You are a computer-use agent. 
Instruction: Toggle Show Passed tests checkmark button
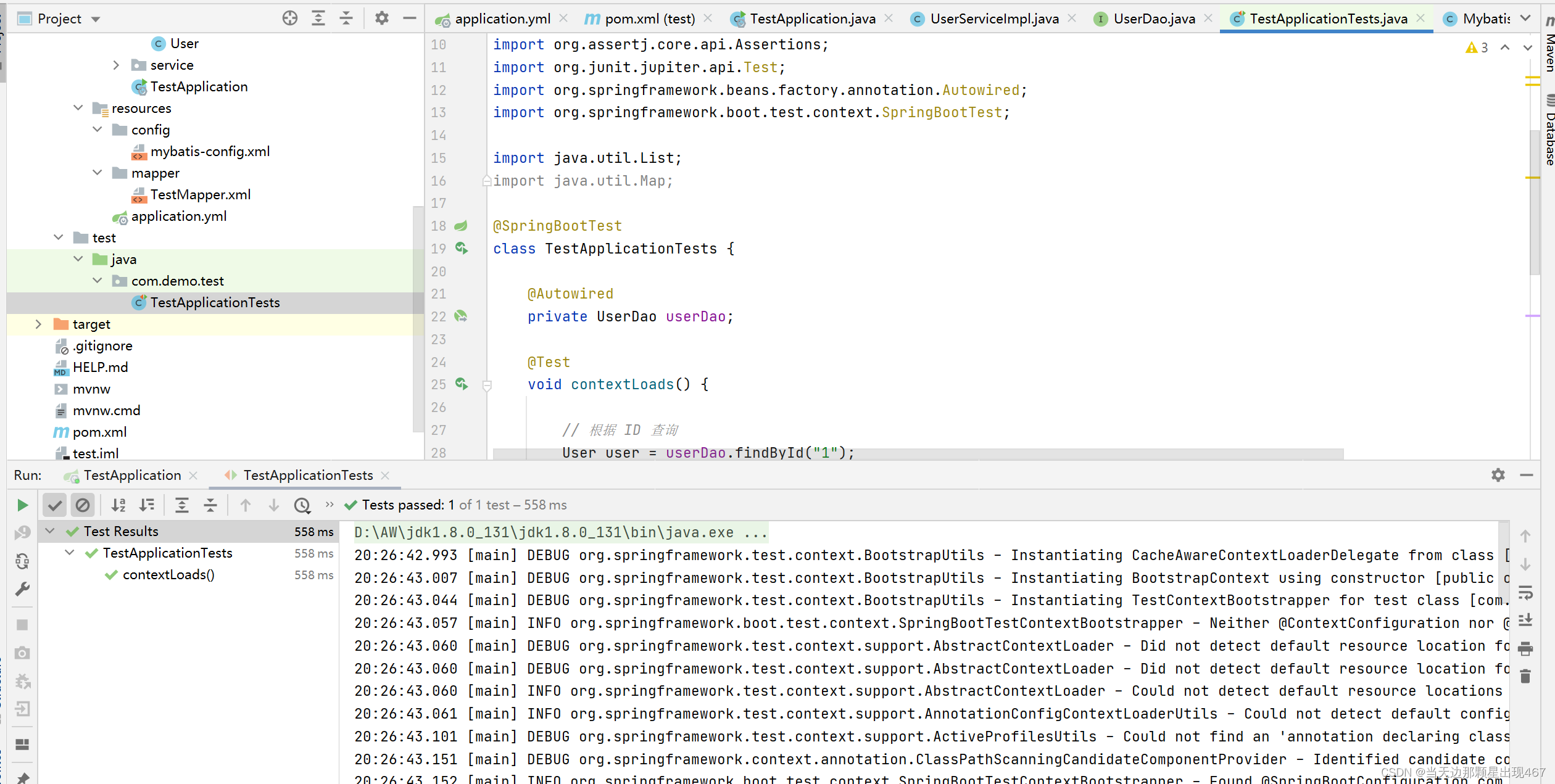click(x=55, y=505)
